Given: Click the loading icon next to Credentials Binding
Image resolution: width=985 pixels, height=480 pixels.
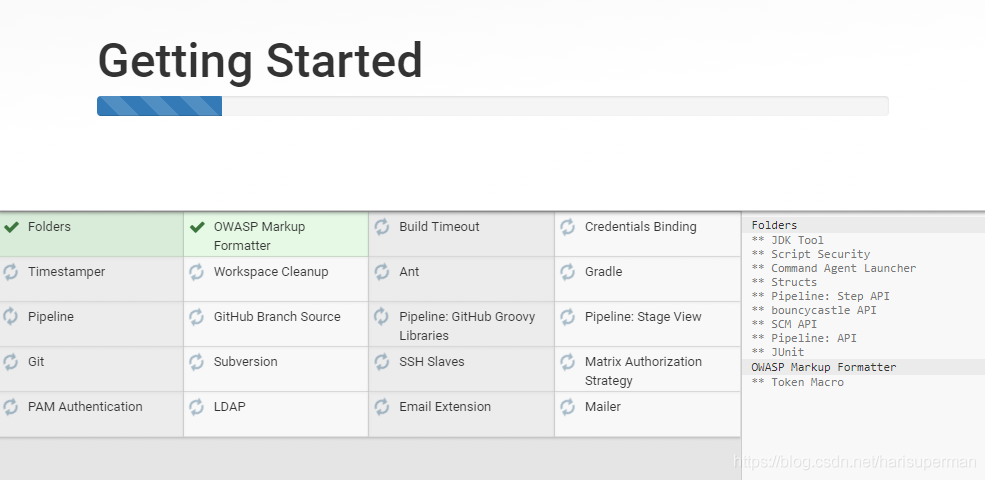Looking at the screenshot, I should (x=568, y=227).
